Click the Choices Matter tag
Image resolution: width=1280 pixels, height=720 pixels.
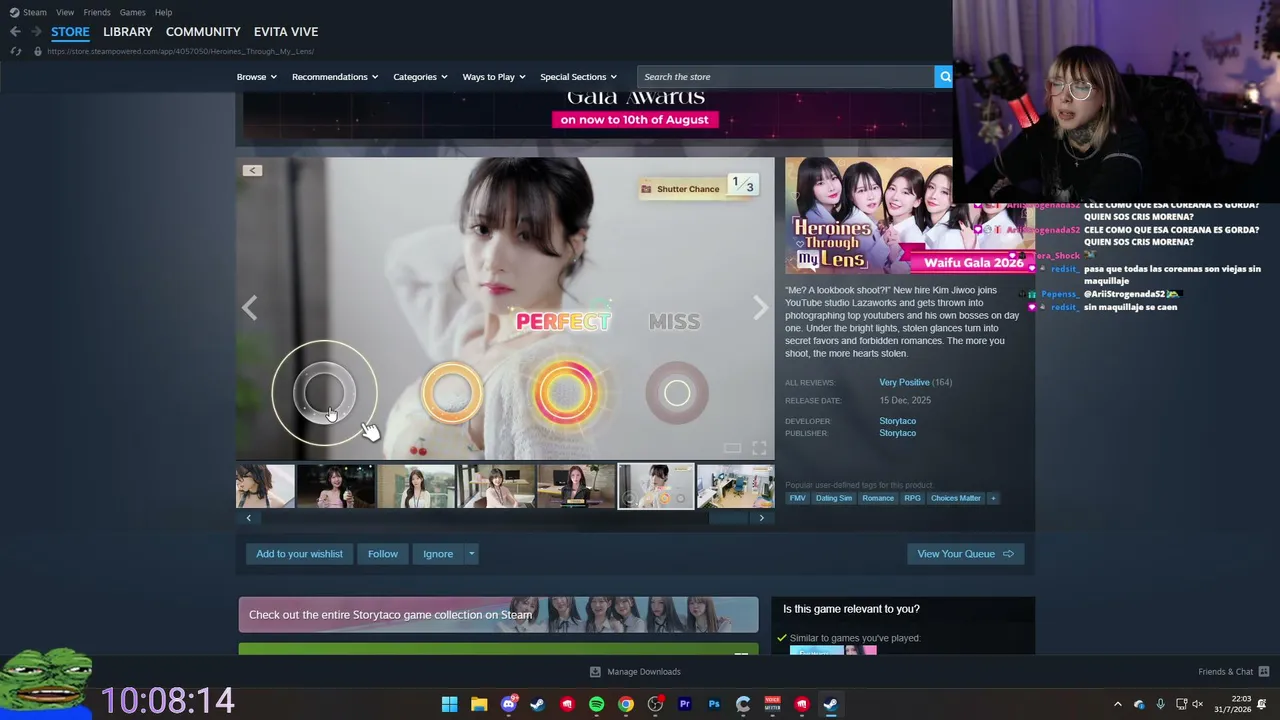[956, 498]
